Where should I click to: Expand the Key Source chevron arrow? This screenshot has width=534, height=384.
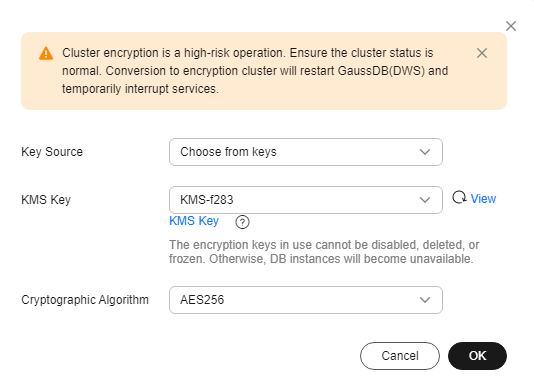point(425,152)
